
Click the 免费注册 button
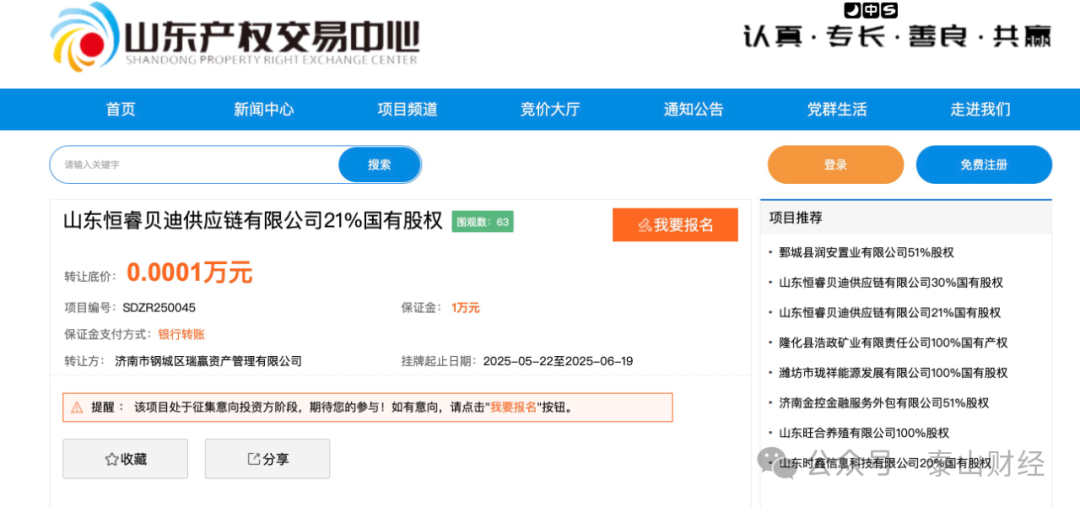tap(984, 165)
